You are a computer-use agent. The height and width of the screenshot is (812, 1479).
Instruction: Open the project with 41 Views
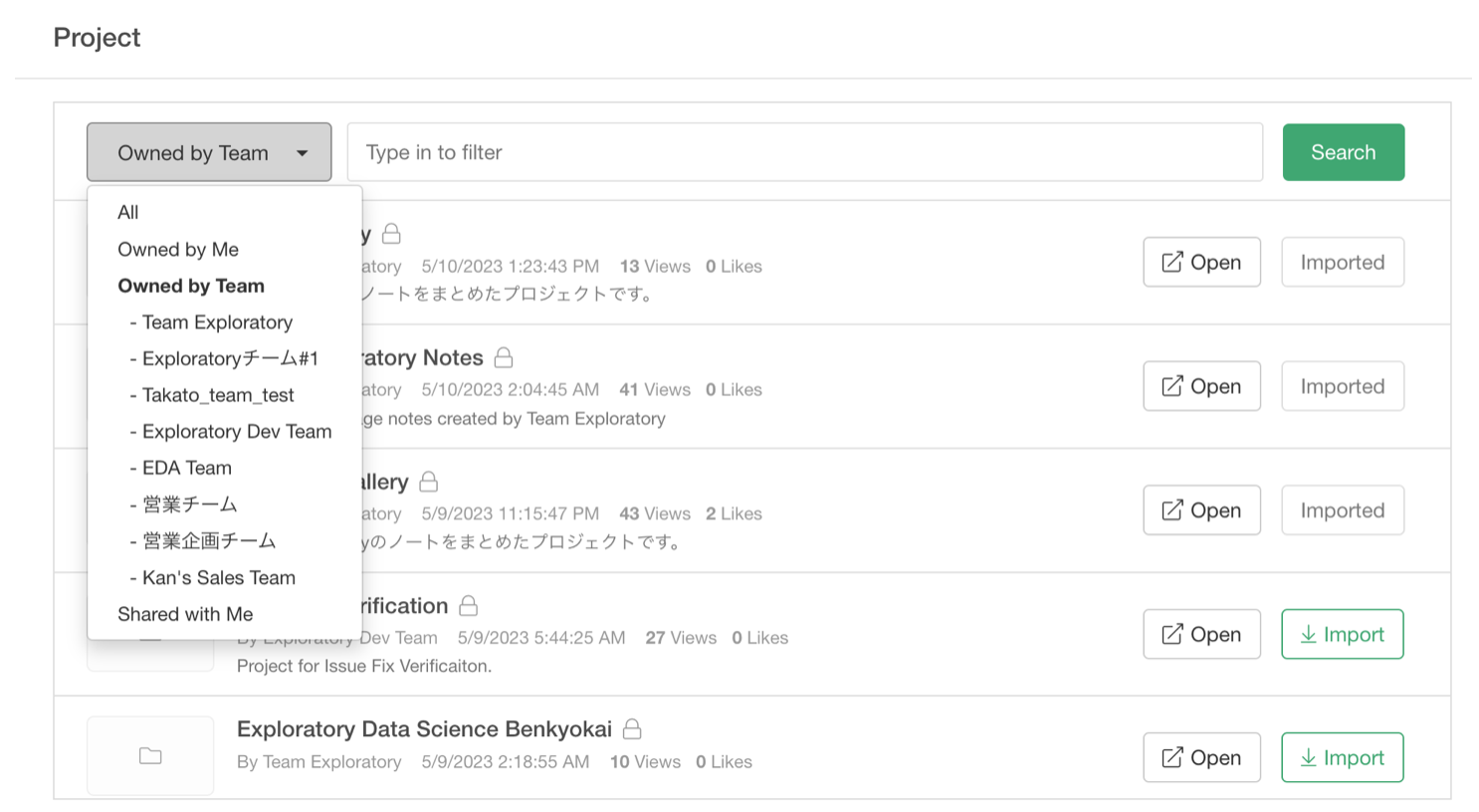(1201, 386)
